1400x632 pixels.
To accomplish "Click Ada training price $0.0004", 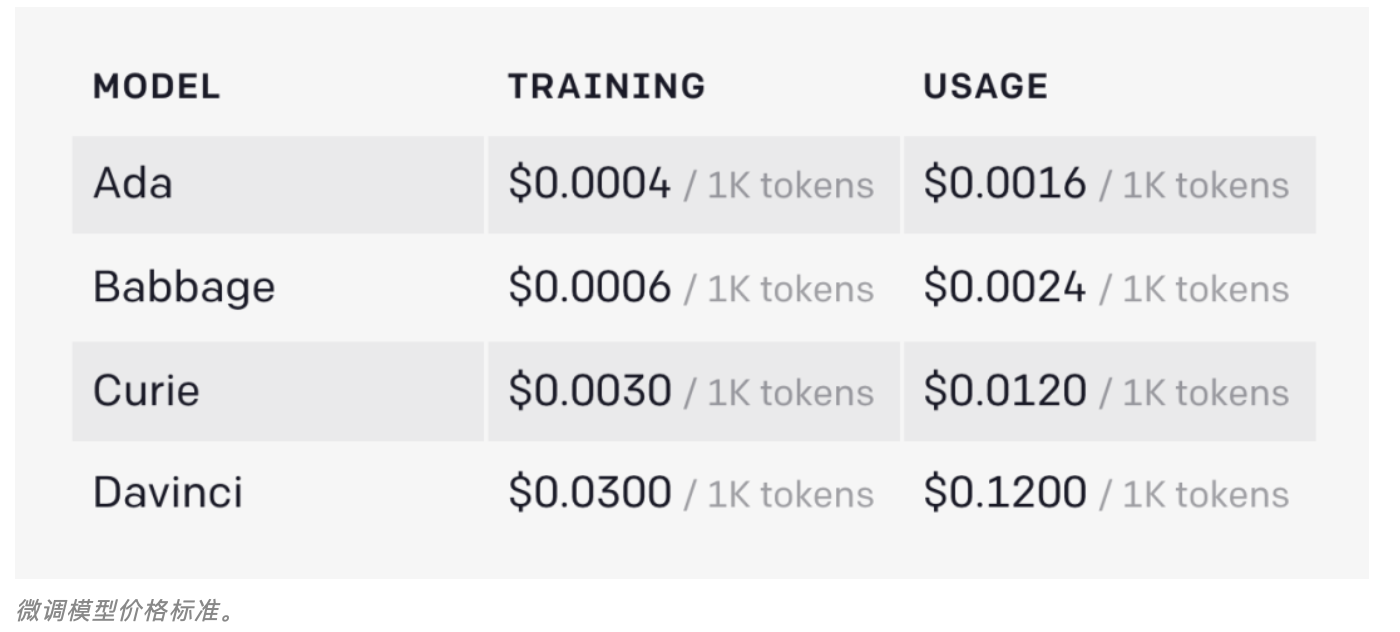I will coord(589,184).
